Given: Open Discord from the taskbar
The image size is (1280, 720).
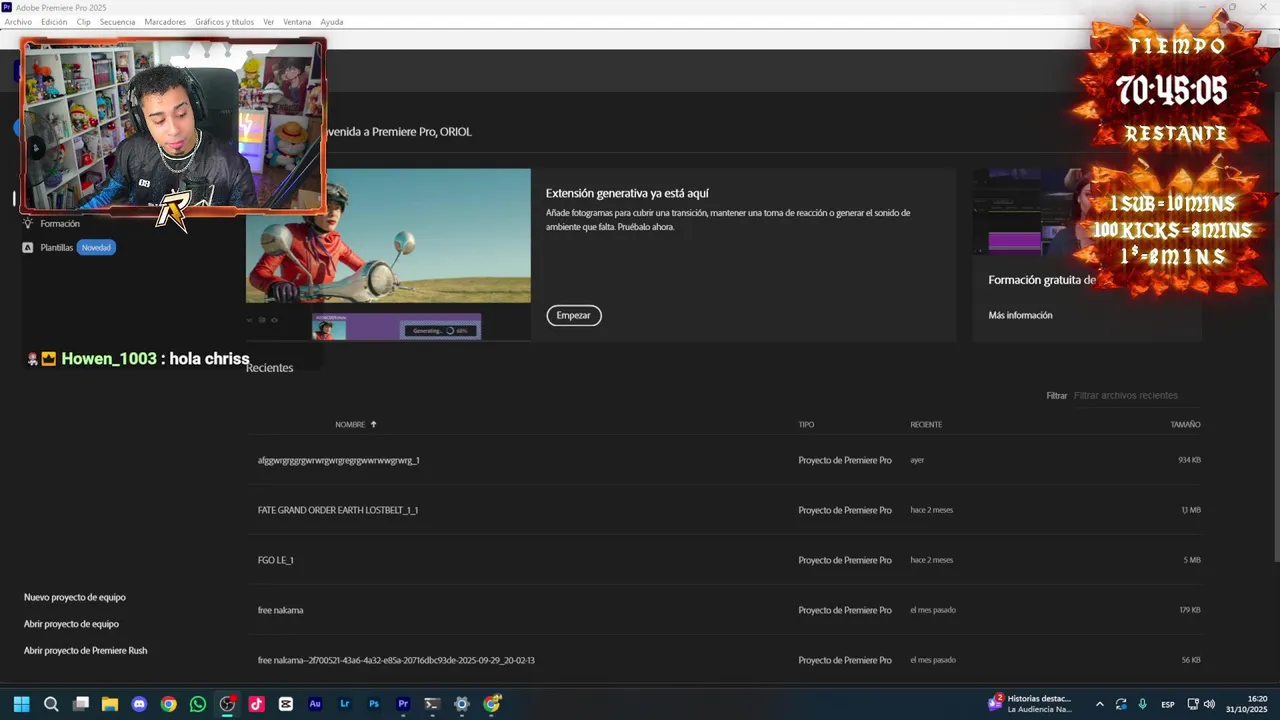Looking at the screenshot, I should coord(139,704).
